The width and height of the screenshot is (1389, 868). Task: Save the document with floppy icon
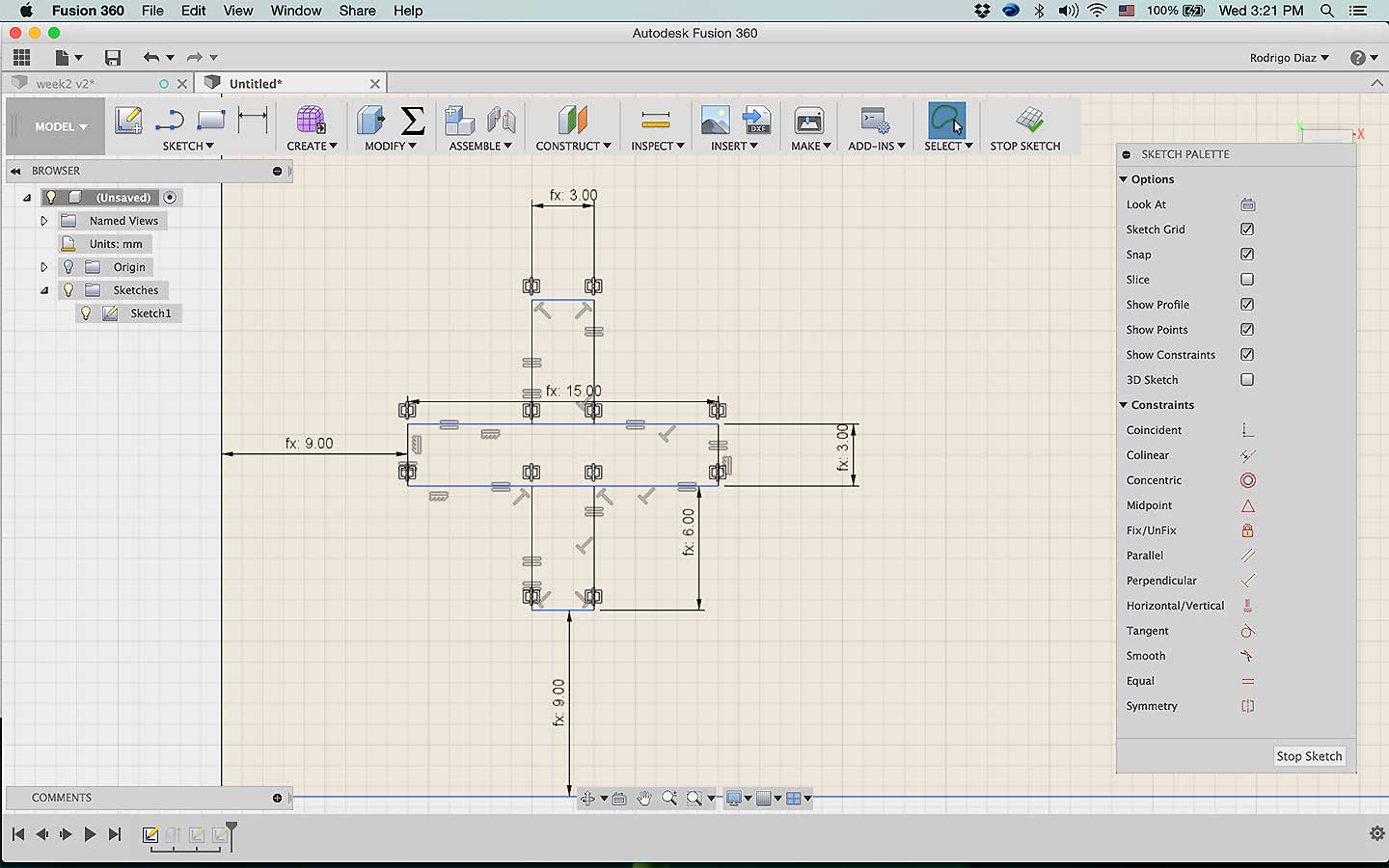[113, 58]
